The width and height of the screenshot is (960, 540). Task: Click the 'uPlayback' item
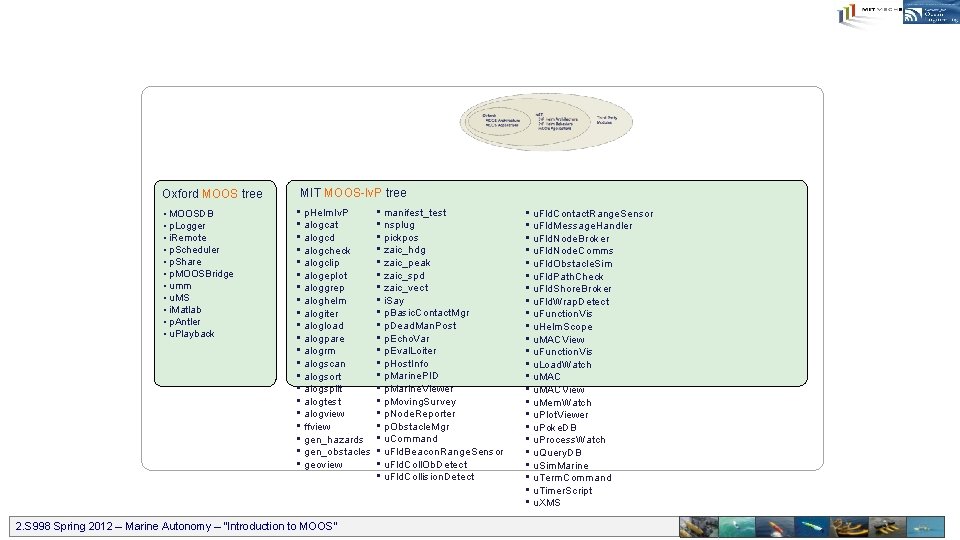[192, 334]
